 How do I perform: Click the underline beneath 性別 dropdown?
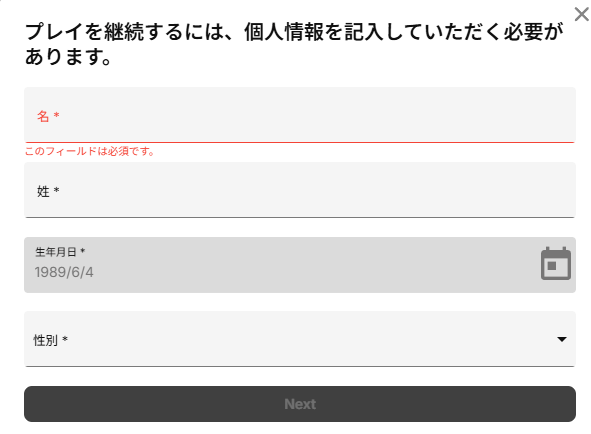coord(300,366)
